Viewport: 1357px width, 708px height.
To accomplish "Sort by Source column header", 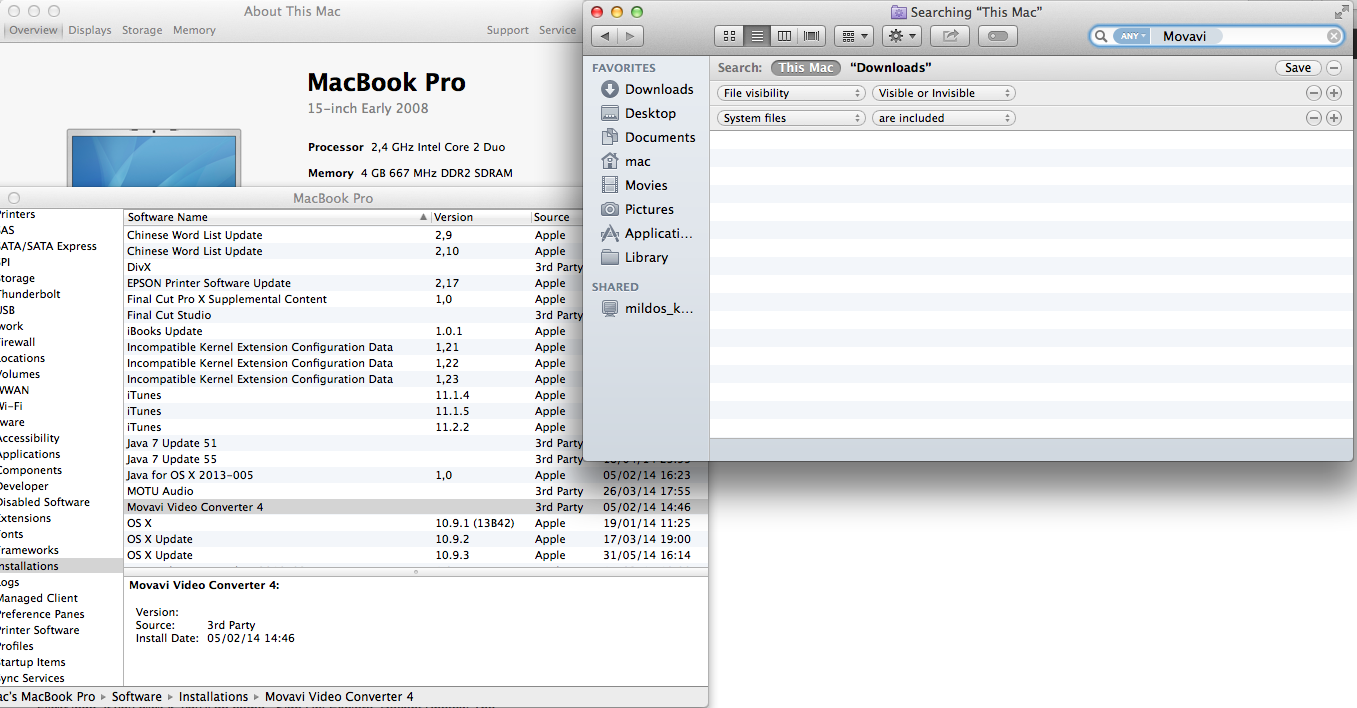I will 556,217.
